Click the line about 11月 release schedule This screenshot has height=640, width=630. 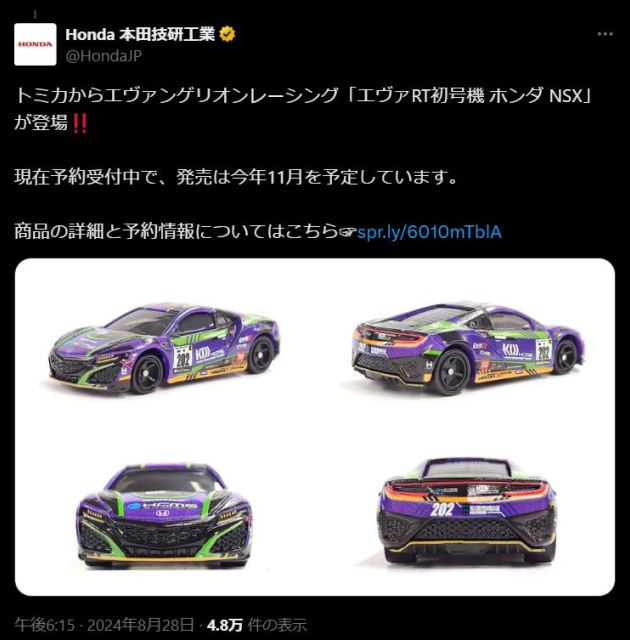[235, 177]
